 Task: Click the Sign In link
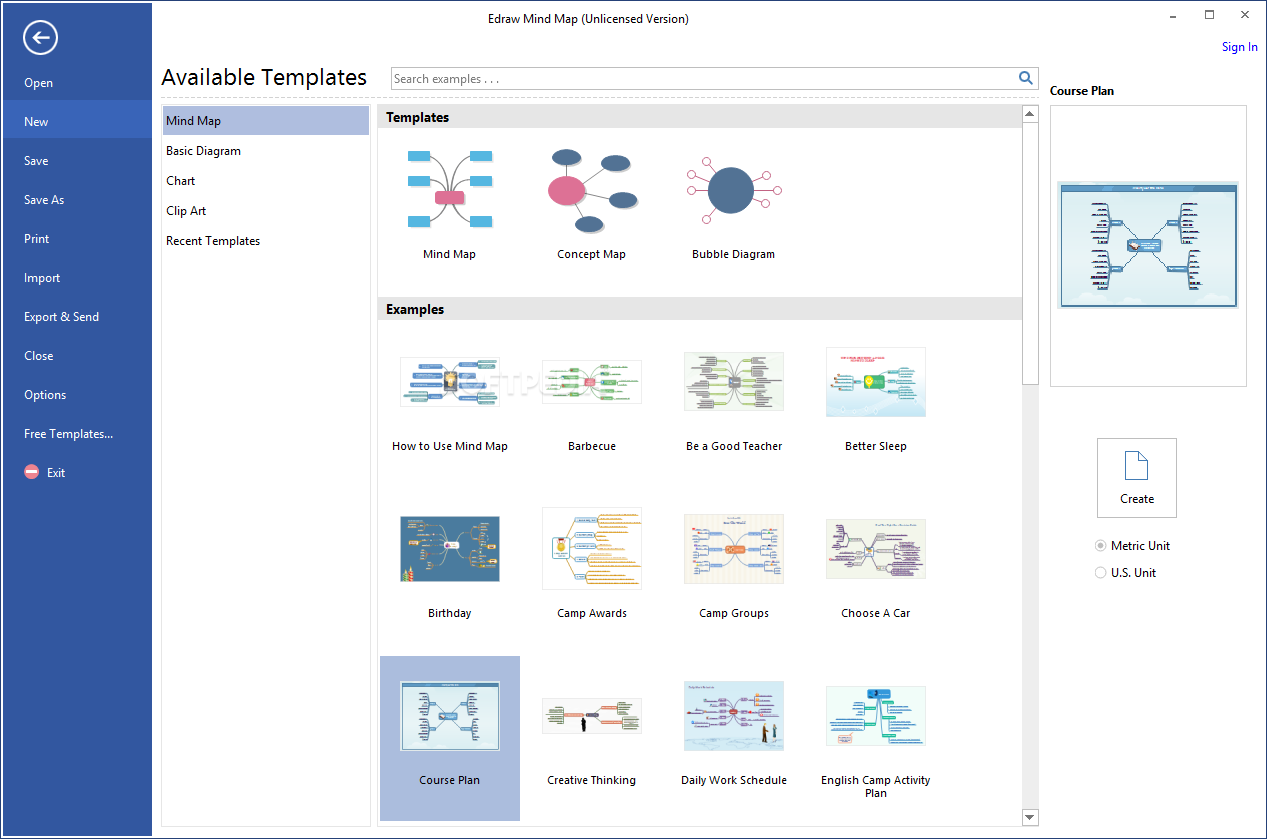(x=1240, y=47)
